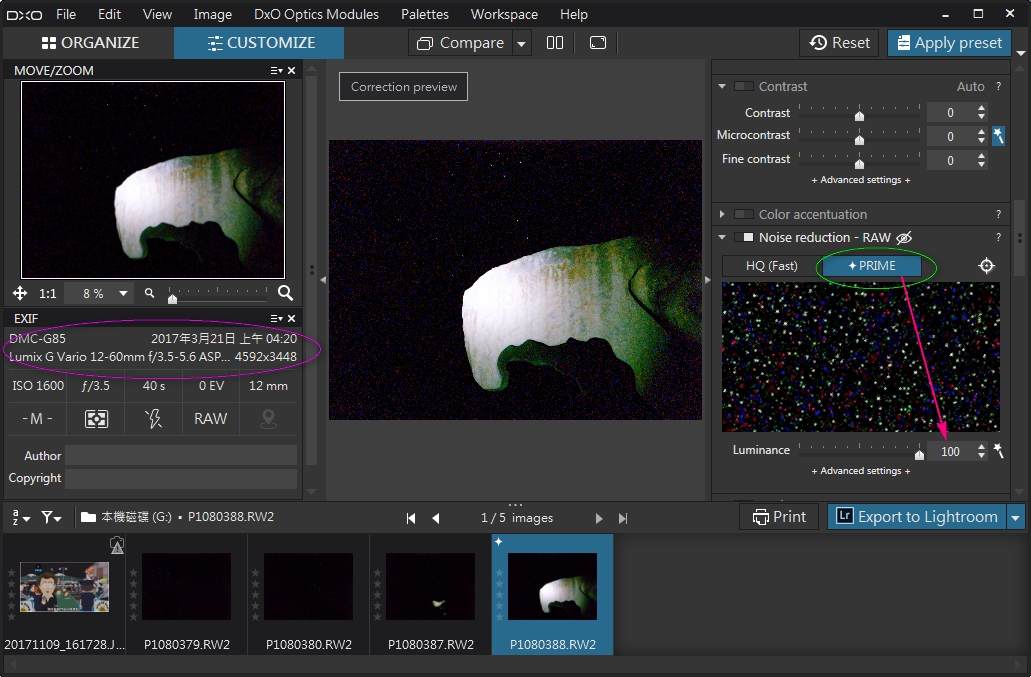Click the flash off icon in EXIF
This screenshot has width=1031, height=677.
click(x=153, y=419)
